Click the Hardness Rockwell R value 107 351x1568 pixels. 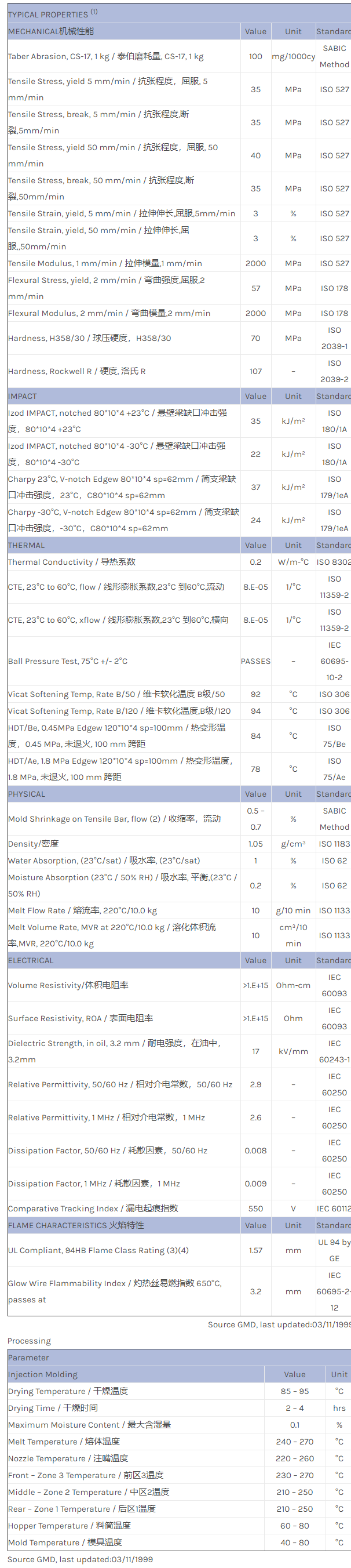(x=255, y=371)
